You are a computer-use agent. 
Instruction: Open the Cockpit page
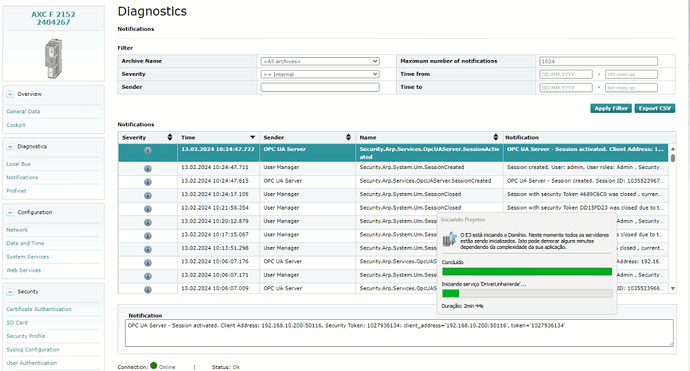pyautogui.click(x=16, y=125)
